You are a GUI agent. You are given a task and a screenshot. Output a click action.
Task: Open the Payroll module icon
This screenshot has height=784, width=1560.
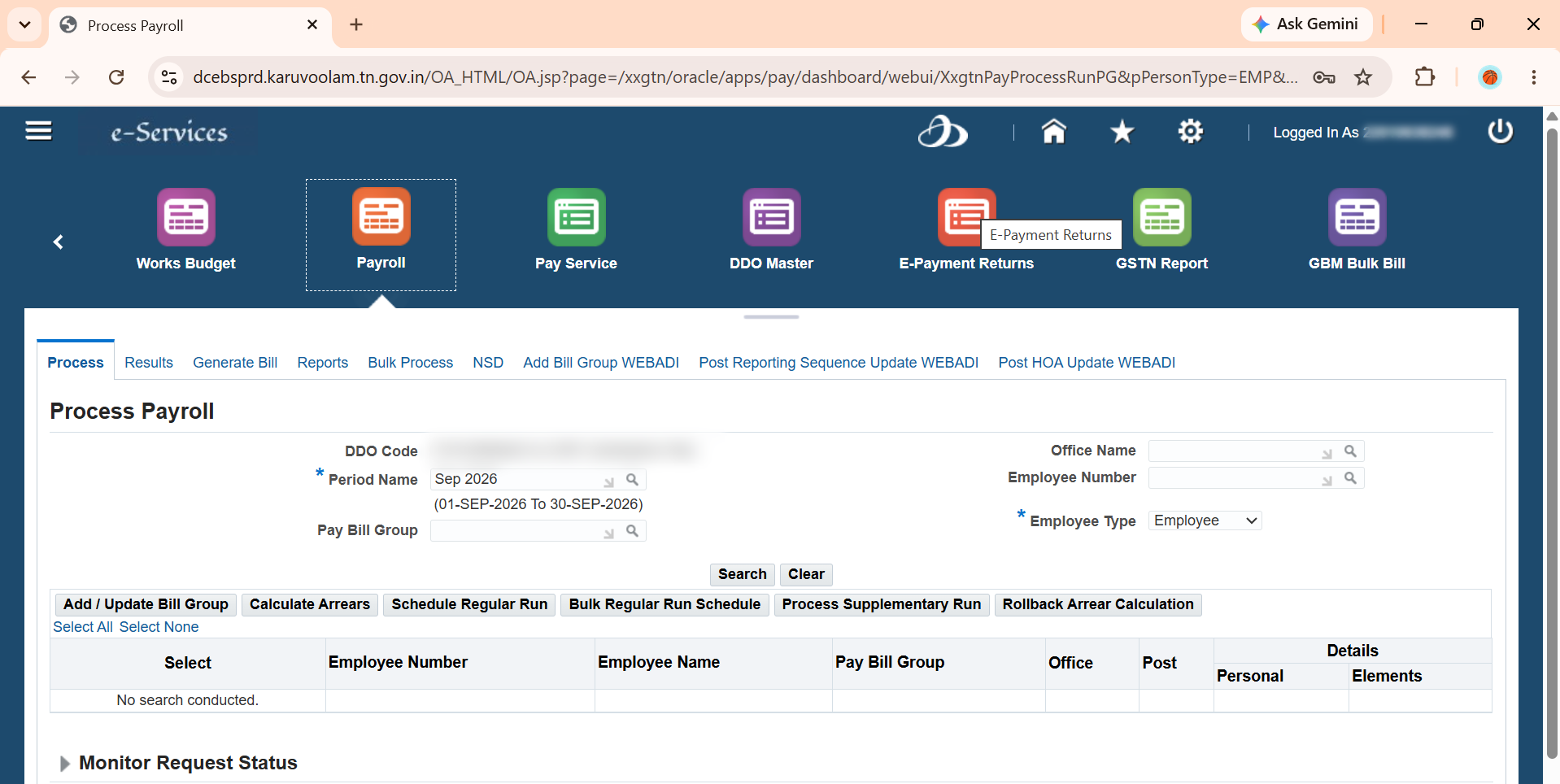coord(381,216)
